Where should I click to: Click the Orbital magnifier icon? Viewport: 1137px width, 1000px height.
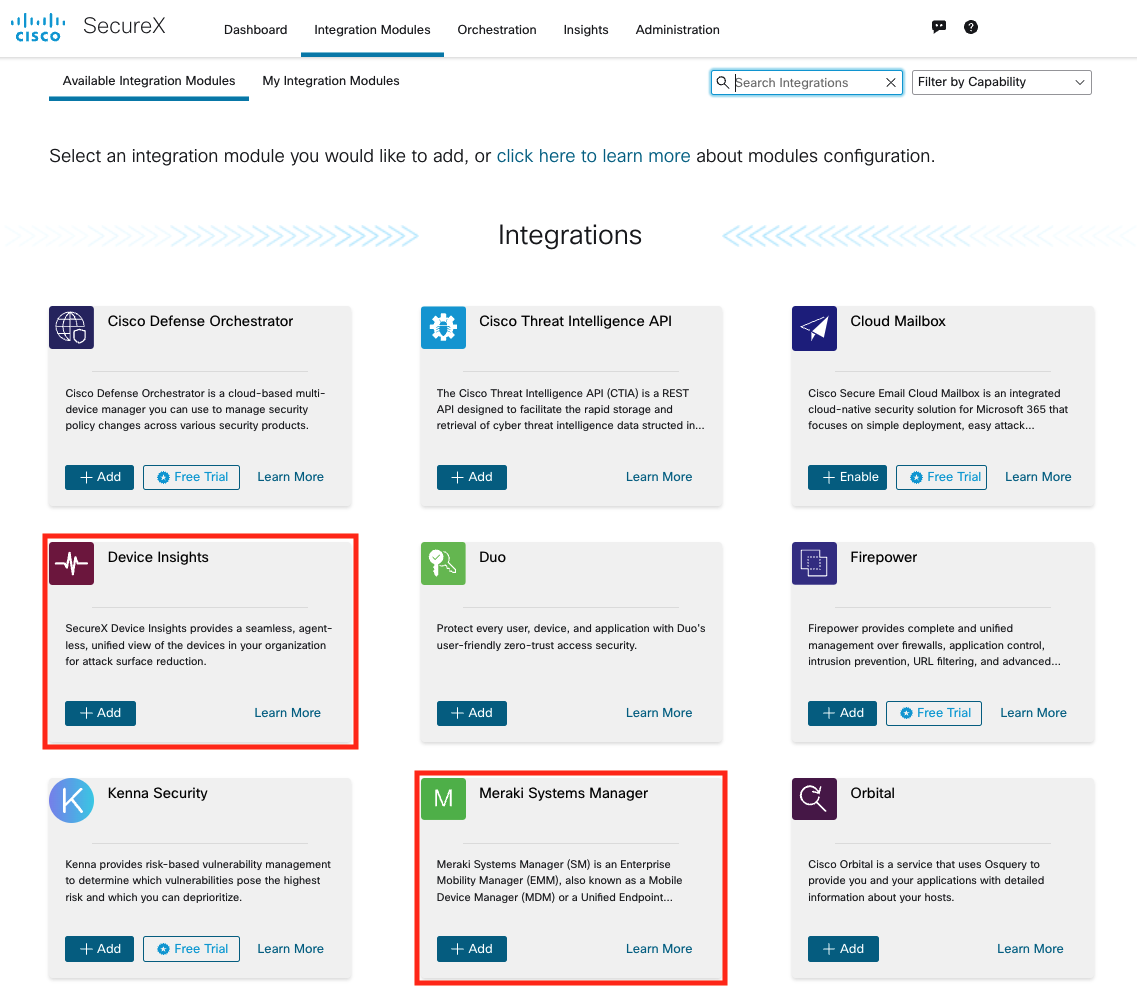[x=814, y=798]
